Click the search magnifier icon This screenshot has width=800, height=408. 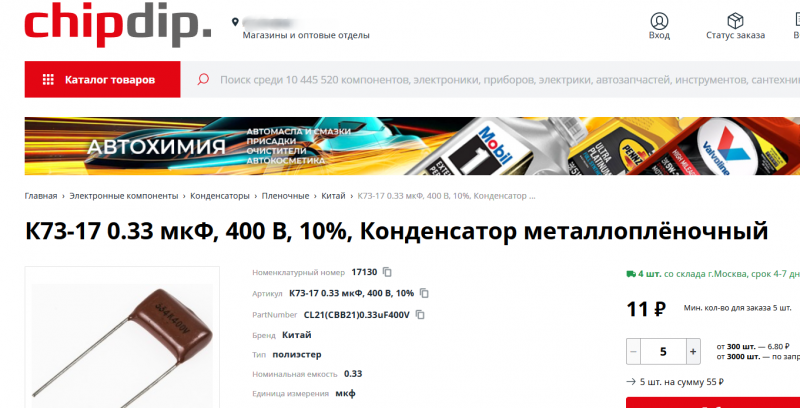pyautogui.click(x=203, y=80)
